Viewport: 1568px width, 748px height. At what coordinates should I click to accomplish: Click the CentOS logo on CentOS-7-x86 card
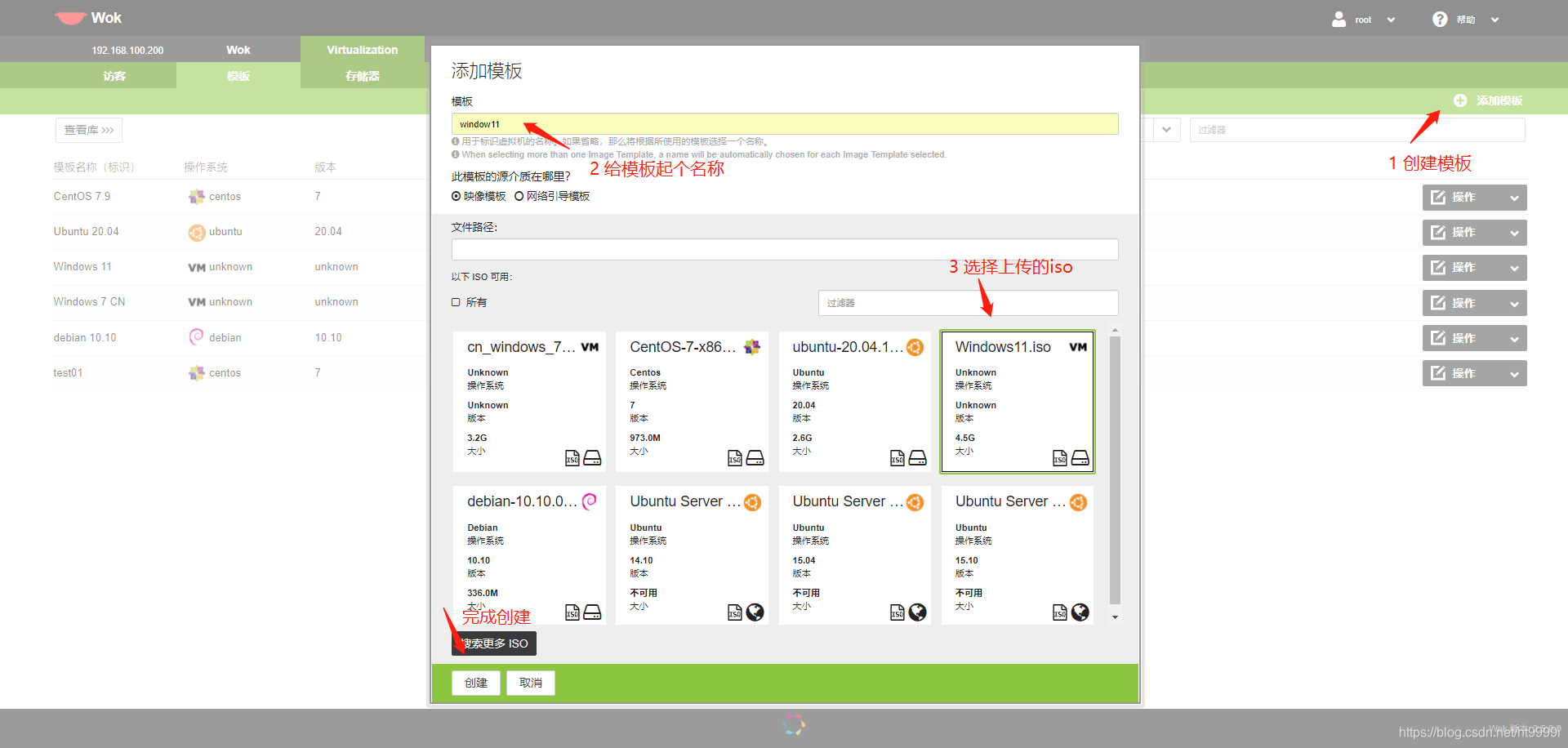752,347
